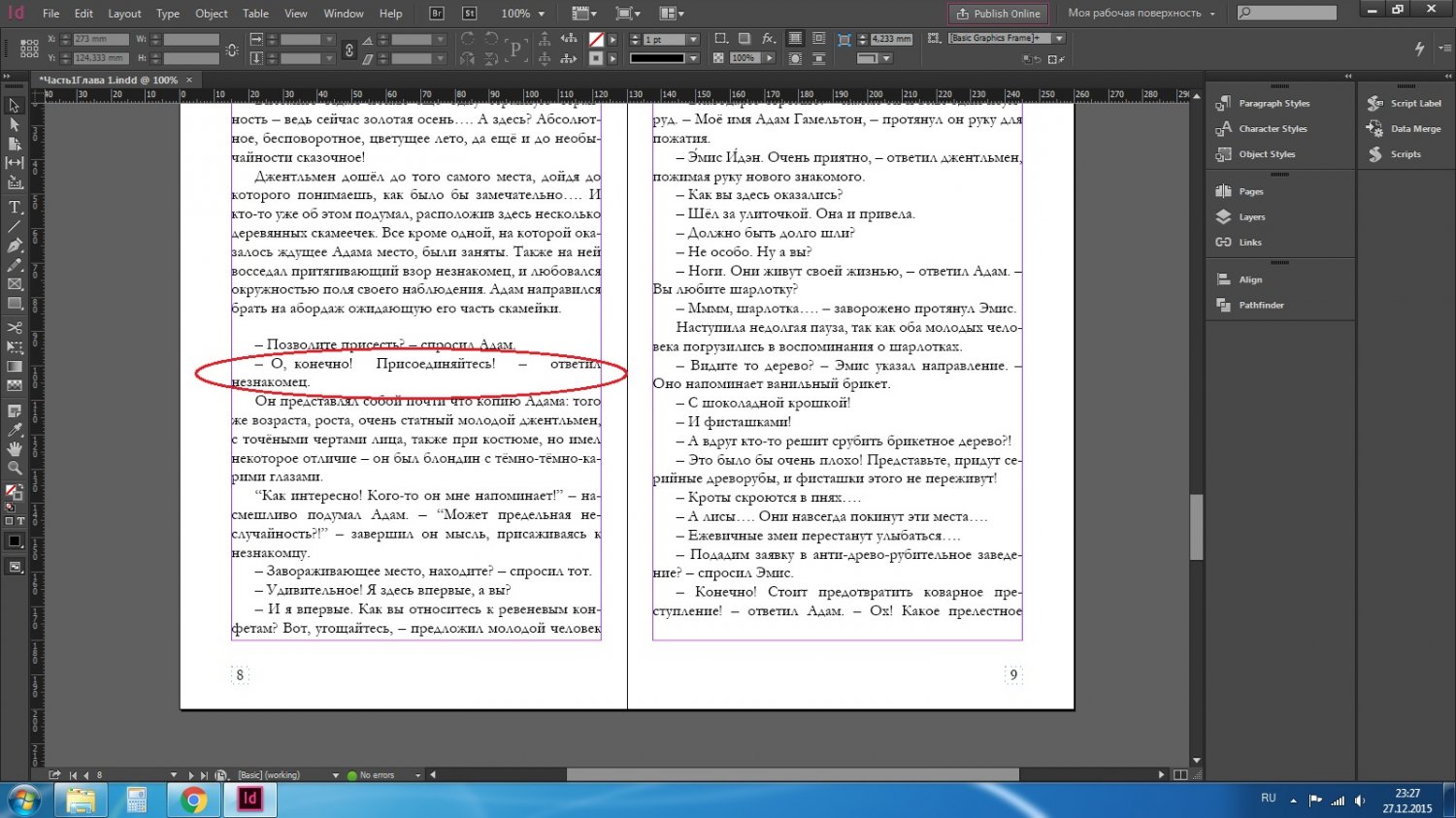Select the Free Transform tool
Screen dimensions: 1456x818
pos(15,347)
